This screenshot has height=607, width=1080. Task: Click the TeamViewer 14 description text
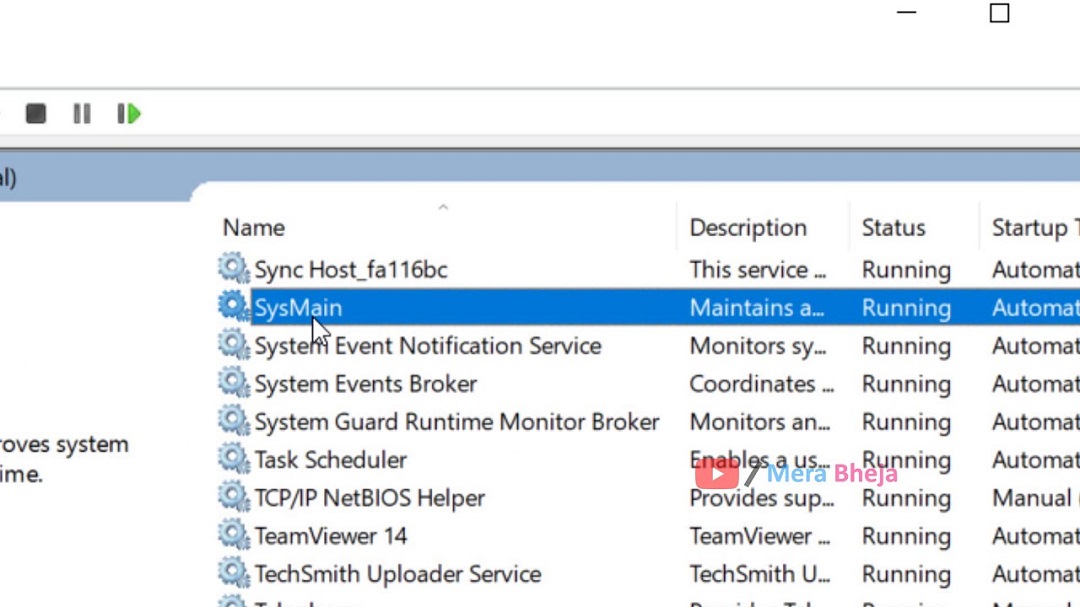tap(759, 536)
